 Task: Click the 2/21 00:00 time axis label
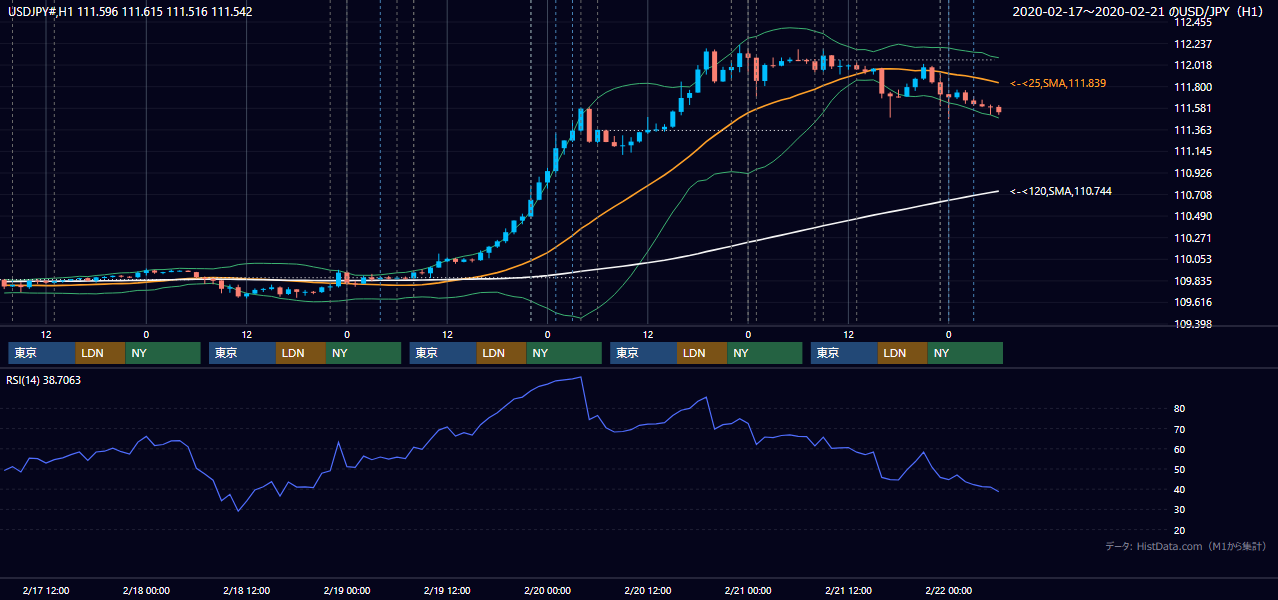click(x=748, y=591)
